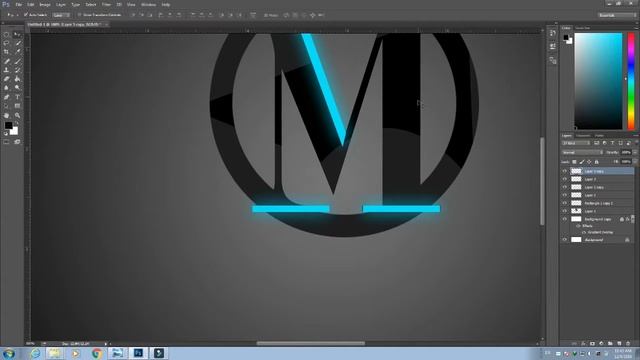Image resolution: width=640 pixels, height=360 pixels.
Task: Select the Blur tool
Action: (x=7, y=88)
